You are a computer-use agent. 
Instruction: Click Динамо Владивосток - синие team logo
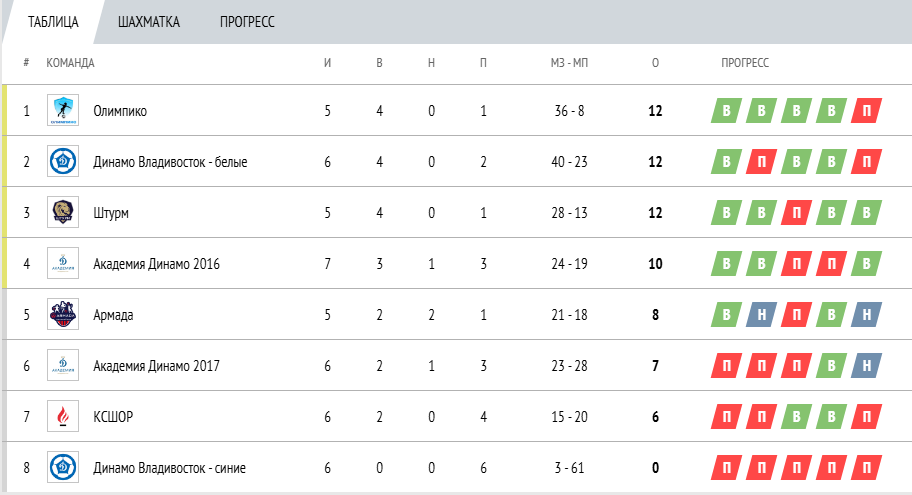[x=63, y=467]
